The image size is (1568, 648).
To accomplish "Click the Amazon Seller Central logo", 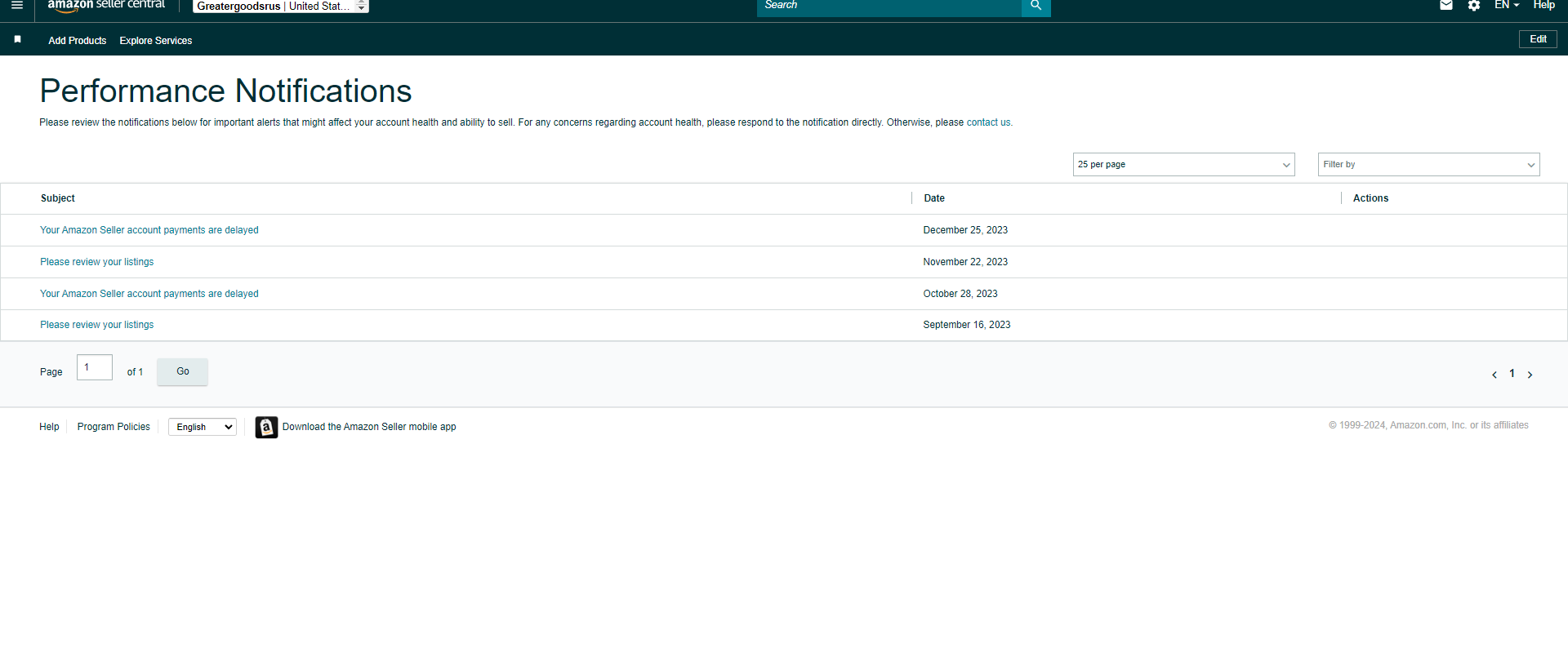I will click(106, 6).
